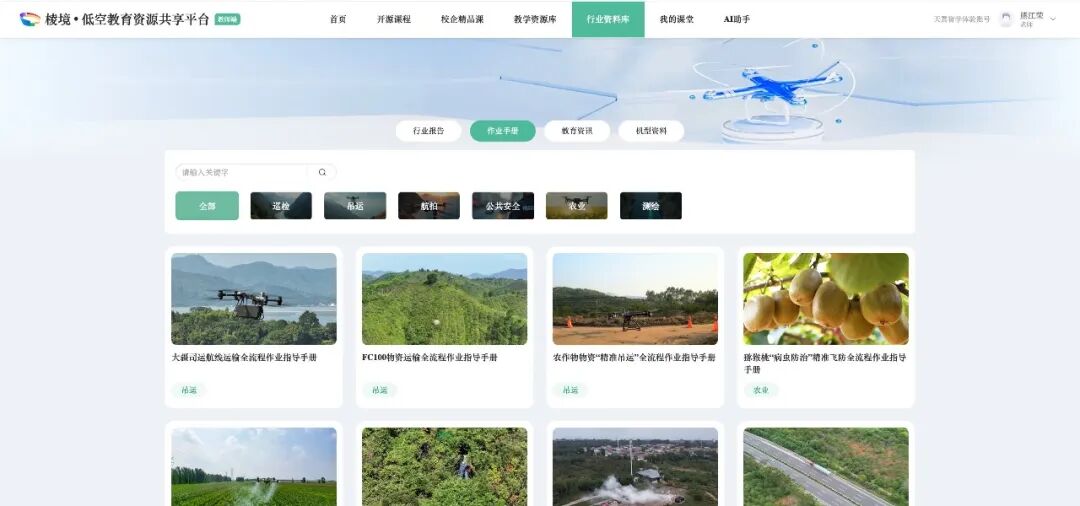Click the user avatar icon
Screen dimensions: 1080x506
tap(1006, 19)
